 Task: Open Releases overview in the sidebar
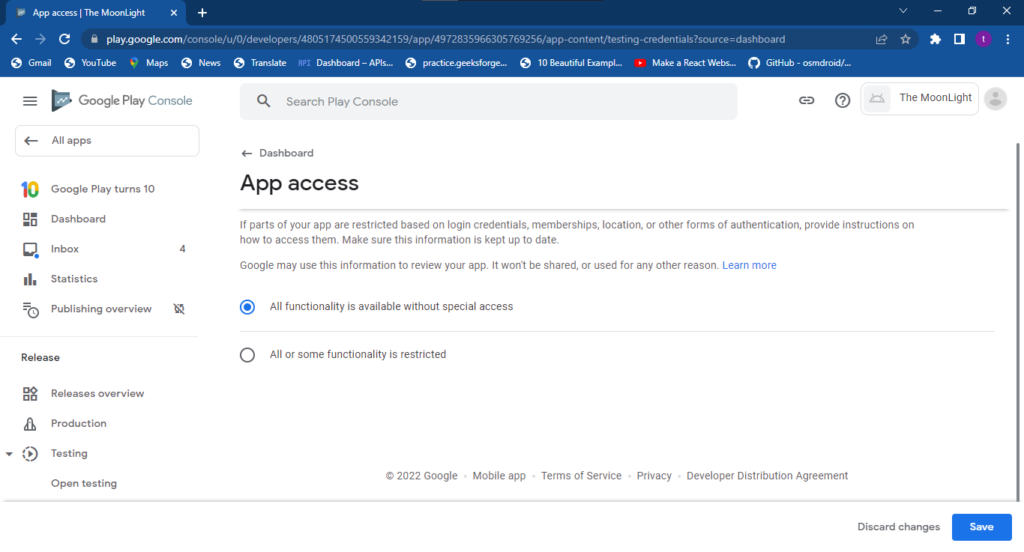[97, 393]
